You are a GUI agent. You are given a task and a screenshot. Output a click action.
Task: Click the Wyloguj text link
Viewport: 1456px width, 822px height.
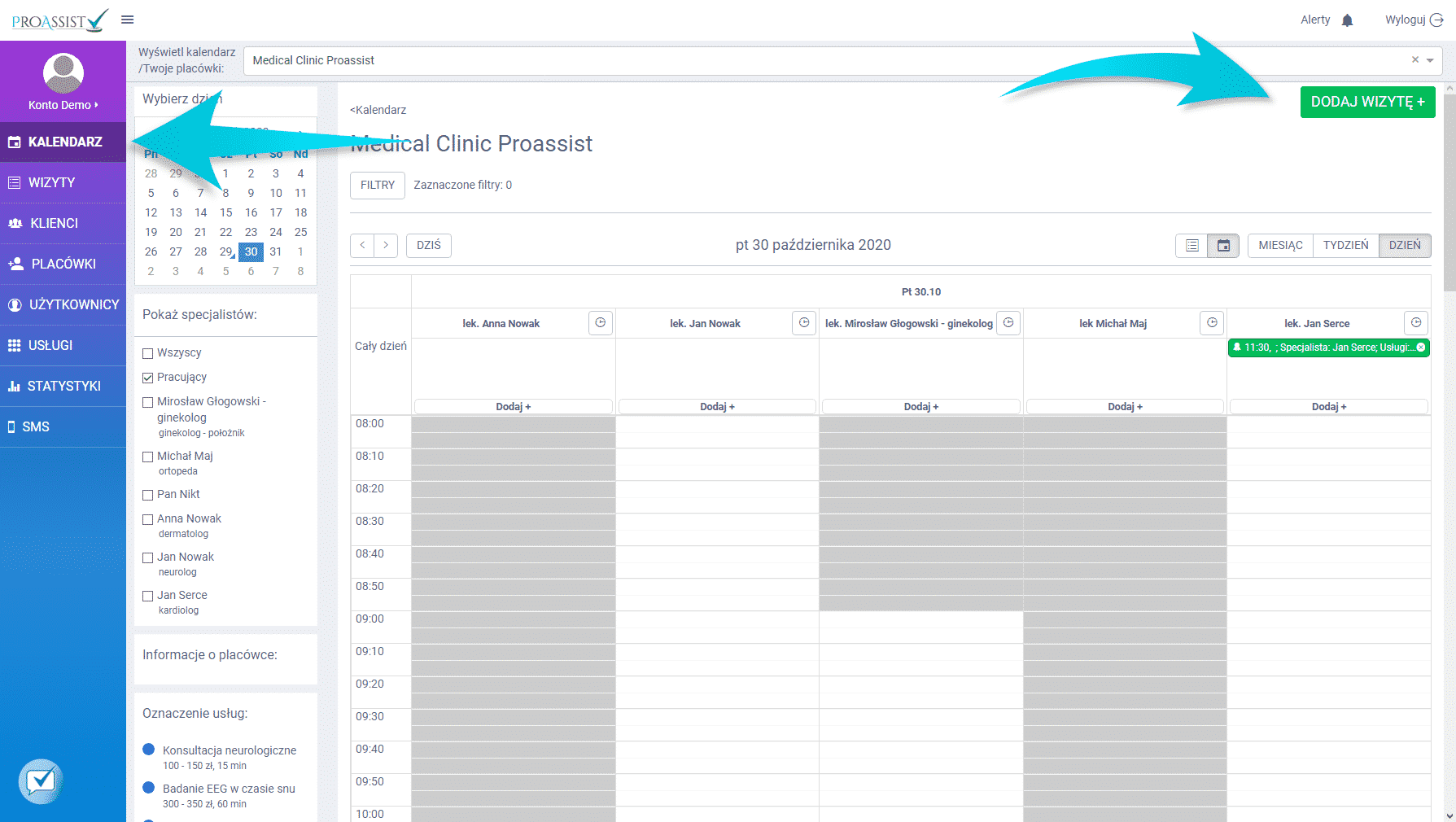click(x=1406, y=20)
